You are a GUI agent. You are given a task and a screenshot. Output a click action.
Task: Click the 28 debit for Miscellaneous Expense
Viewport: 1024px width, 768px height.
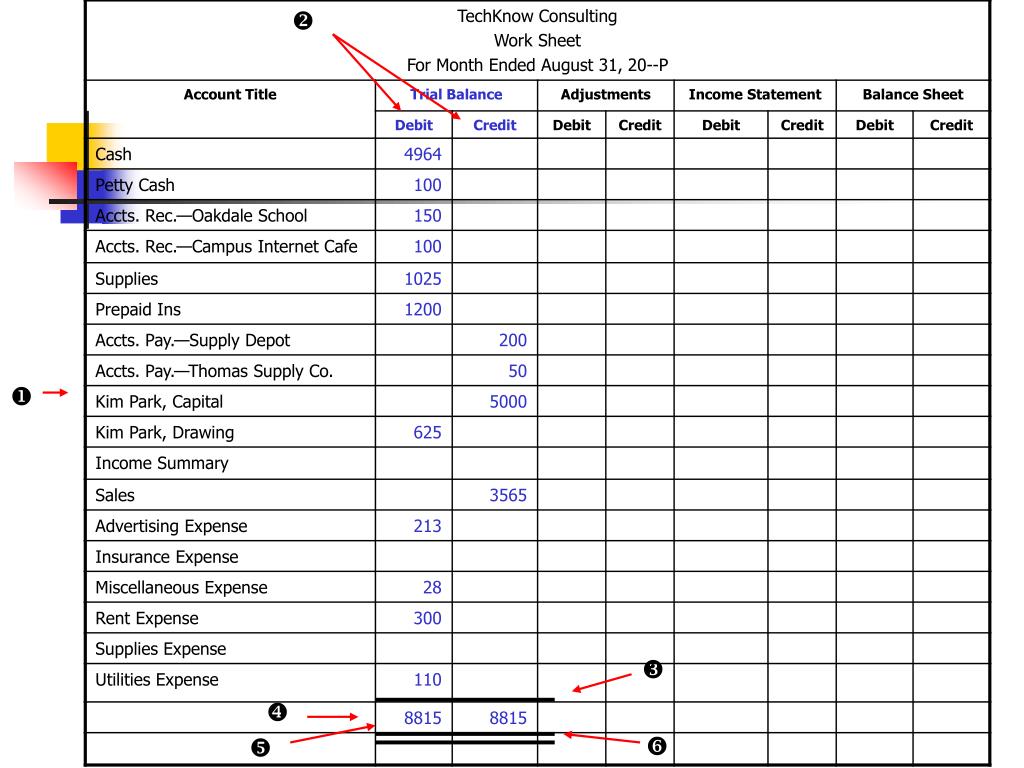pyautogui.click(x=432, y=588)
